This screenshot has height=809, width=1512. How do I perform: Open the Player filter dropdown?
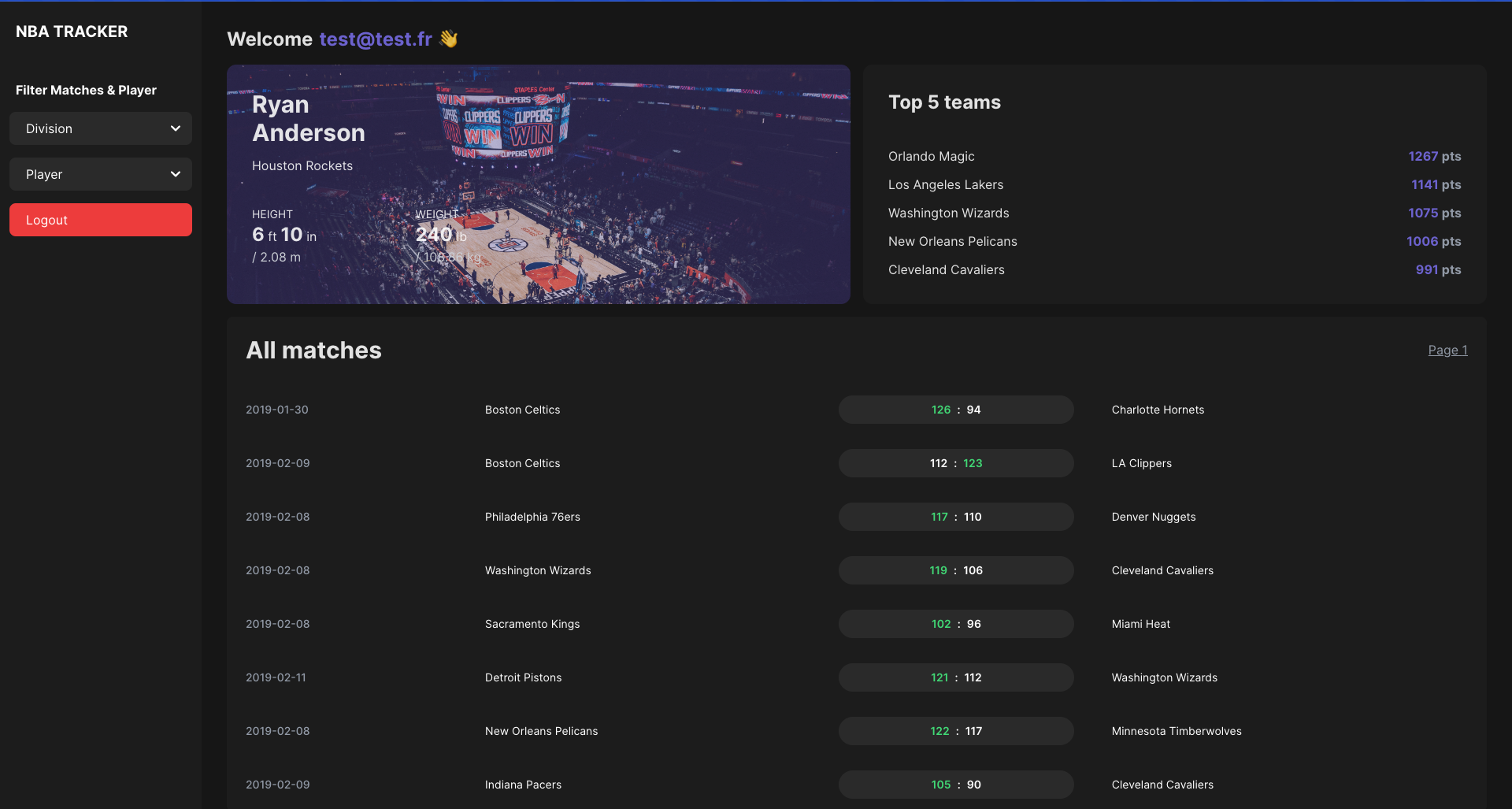101,174
